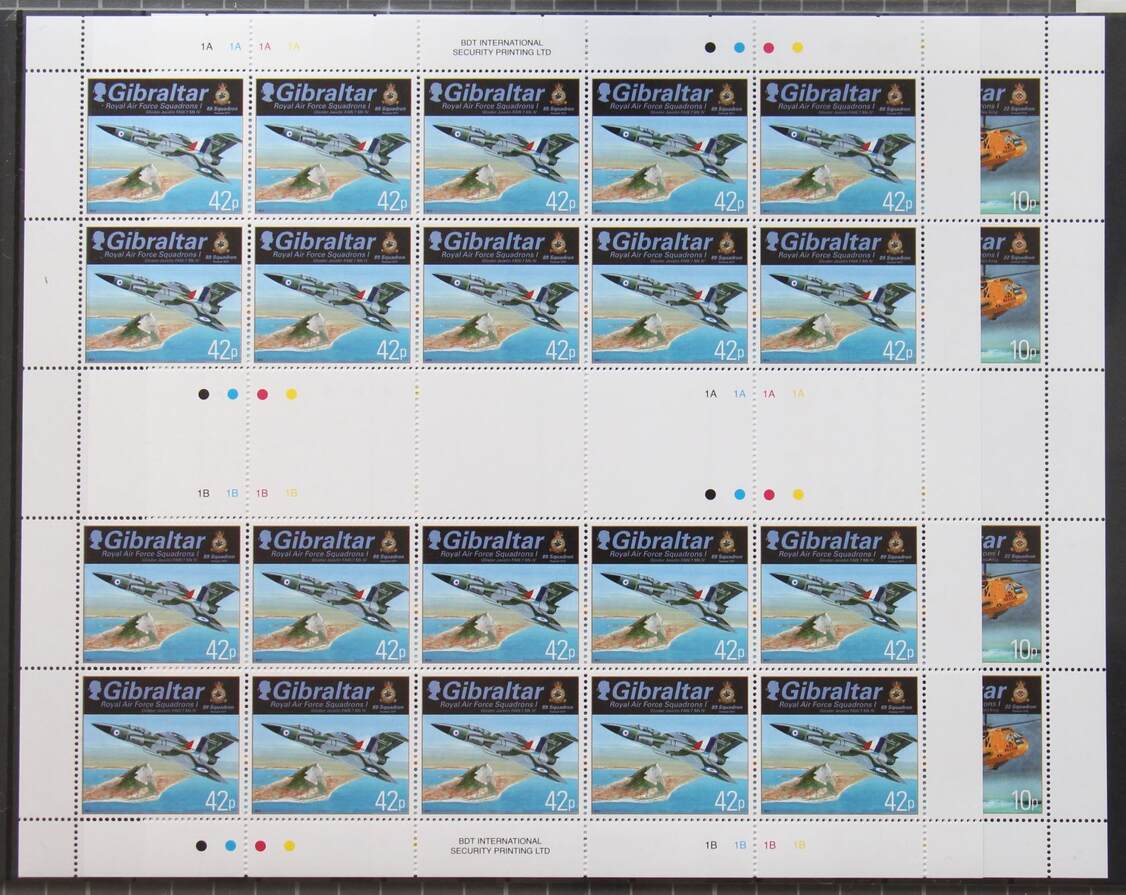This screenshot has height=895, width=1126.
Task: Pick the yellow color dot in the top margin
Action: (797, 47)
